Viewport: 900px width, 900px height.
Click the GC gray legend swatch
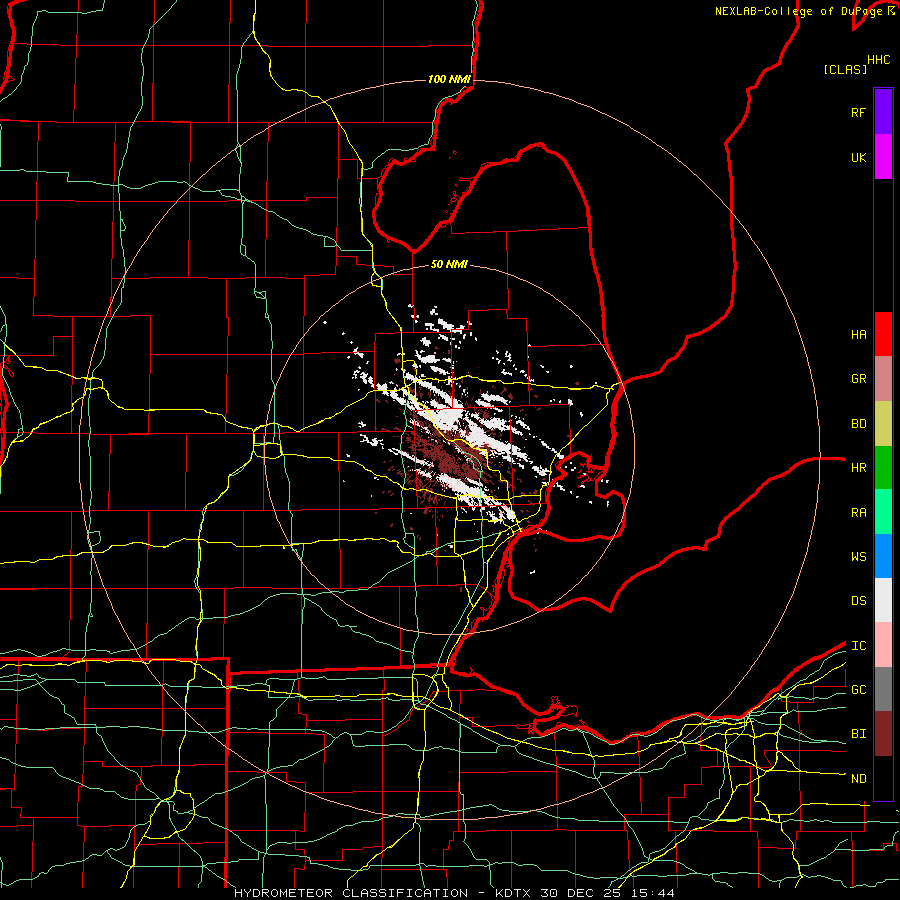[x=883, y=689]
